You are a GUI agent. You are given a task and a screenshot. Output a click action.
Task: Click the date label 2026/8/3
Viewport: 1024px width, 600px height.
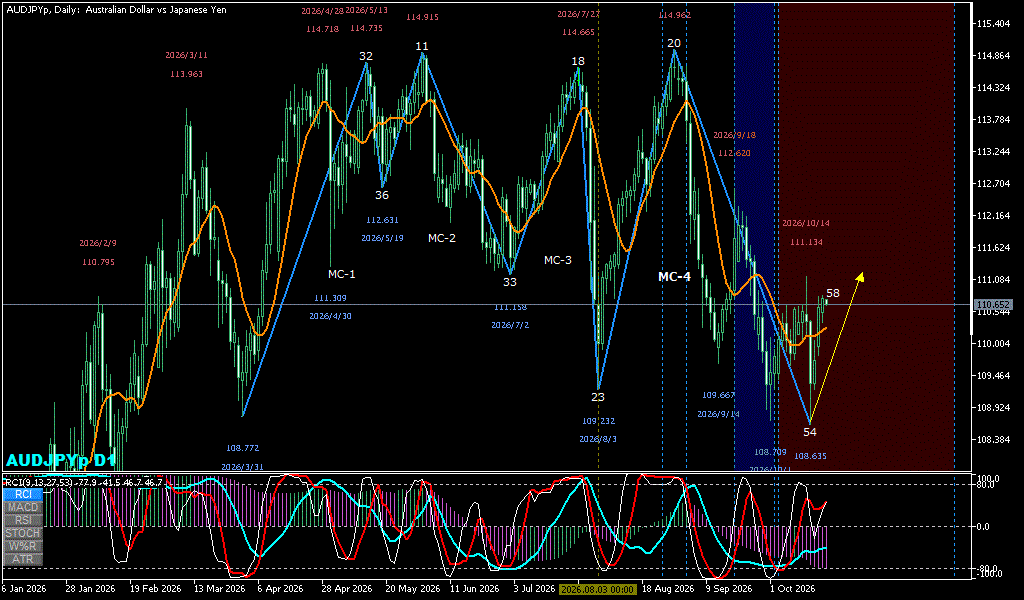click(x=598, y=439)
